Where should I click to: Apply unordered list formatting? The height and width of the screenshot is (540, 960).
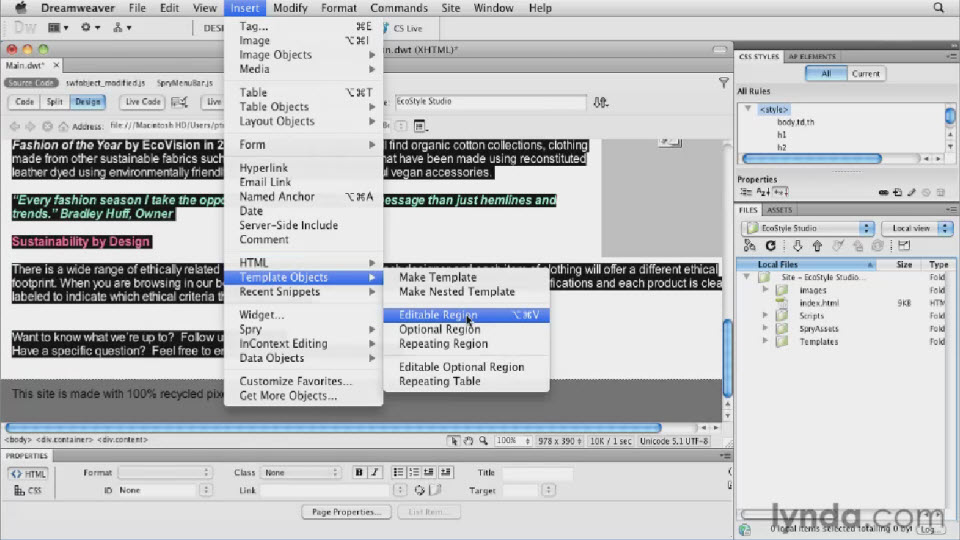(398, 472)
